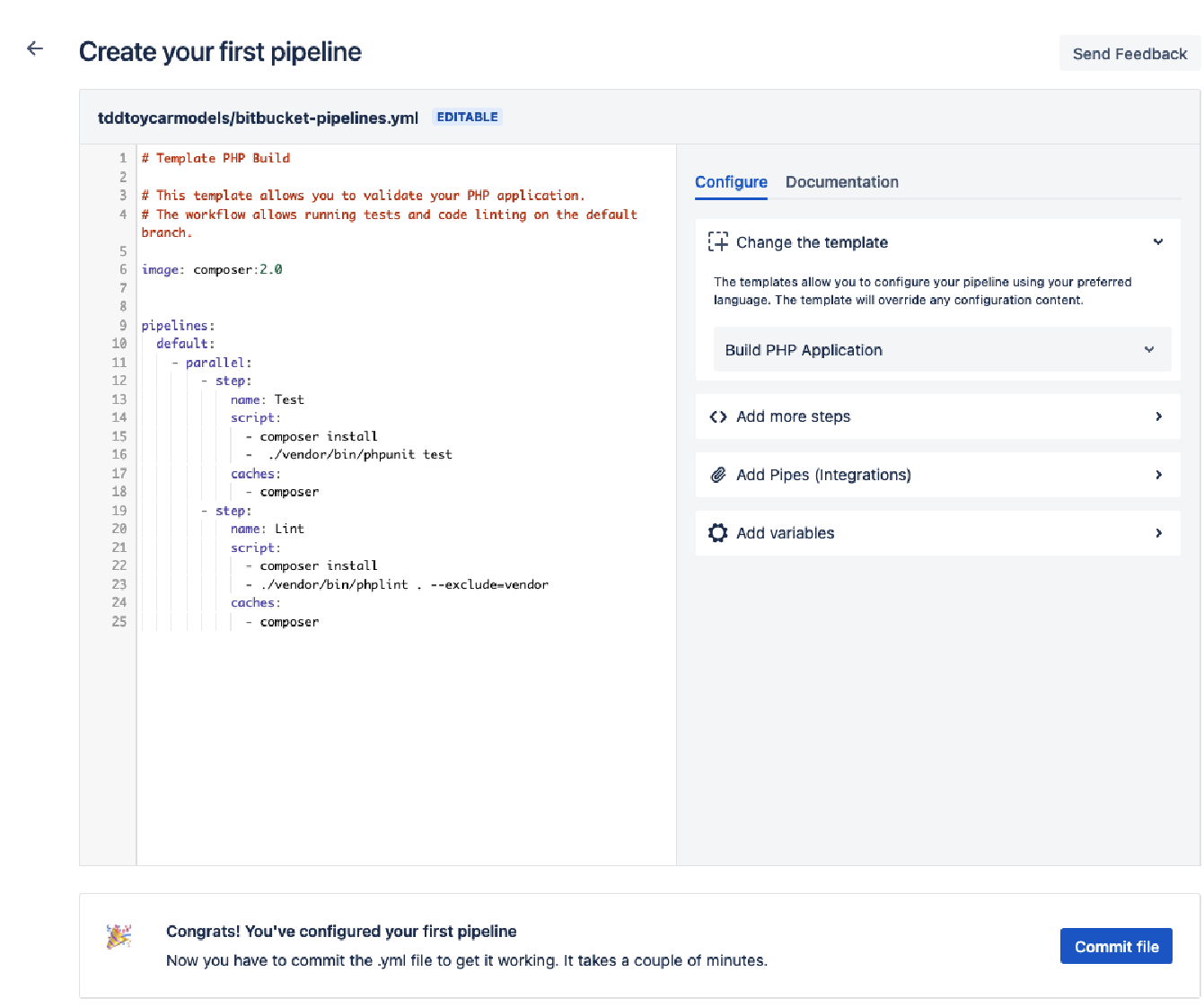The width and height of the screenshot is (1204, 1007).
Task: Click the Congrats! You've configured message
Action: pyautogui.click(x=341, y=932)
